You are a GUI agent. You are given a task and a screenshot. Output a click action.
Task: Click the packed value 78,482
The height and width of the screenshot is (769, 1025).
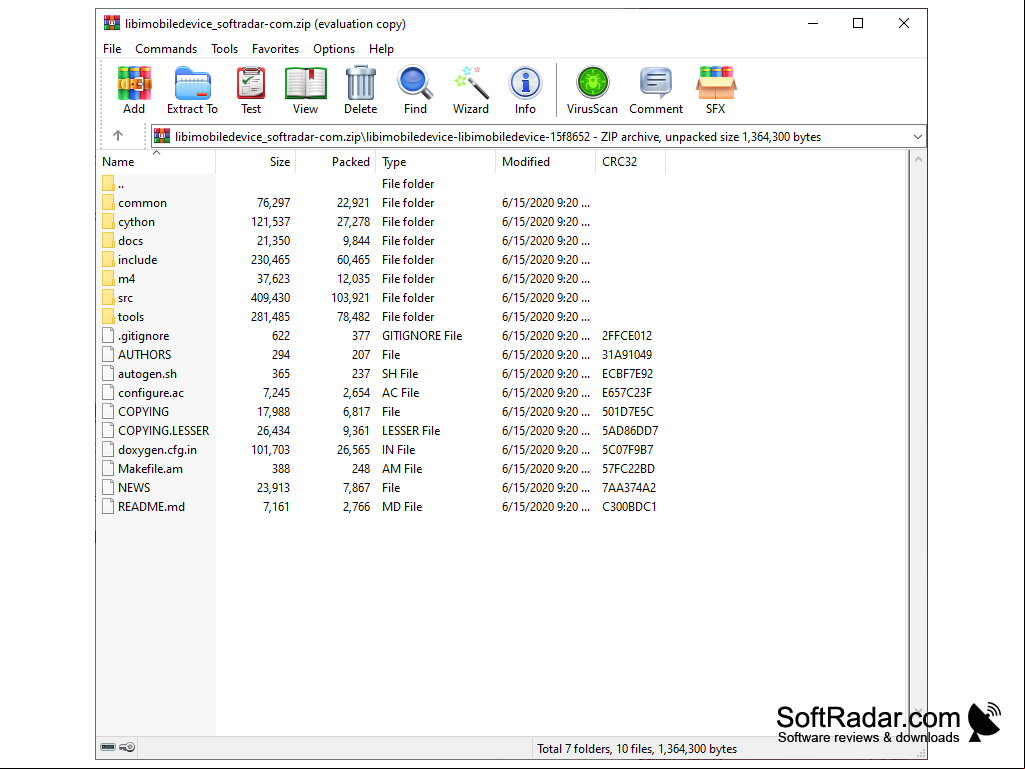pyautogui.click(x=353, y=316)
